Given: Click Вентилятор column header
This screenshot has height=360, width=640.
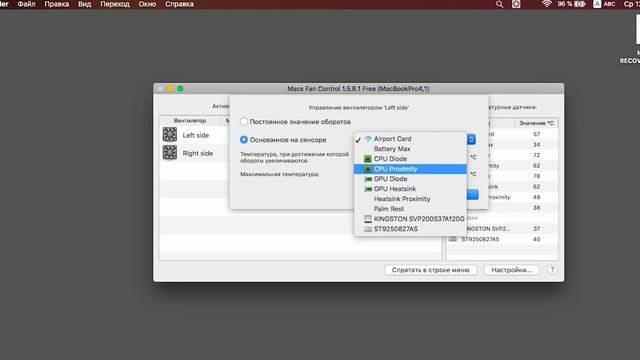Looking at the screenshot, I should pos(190,121).
